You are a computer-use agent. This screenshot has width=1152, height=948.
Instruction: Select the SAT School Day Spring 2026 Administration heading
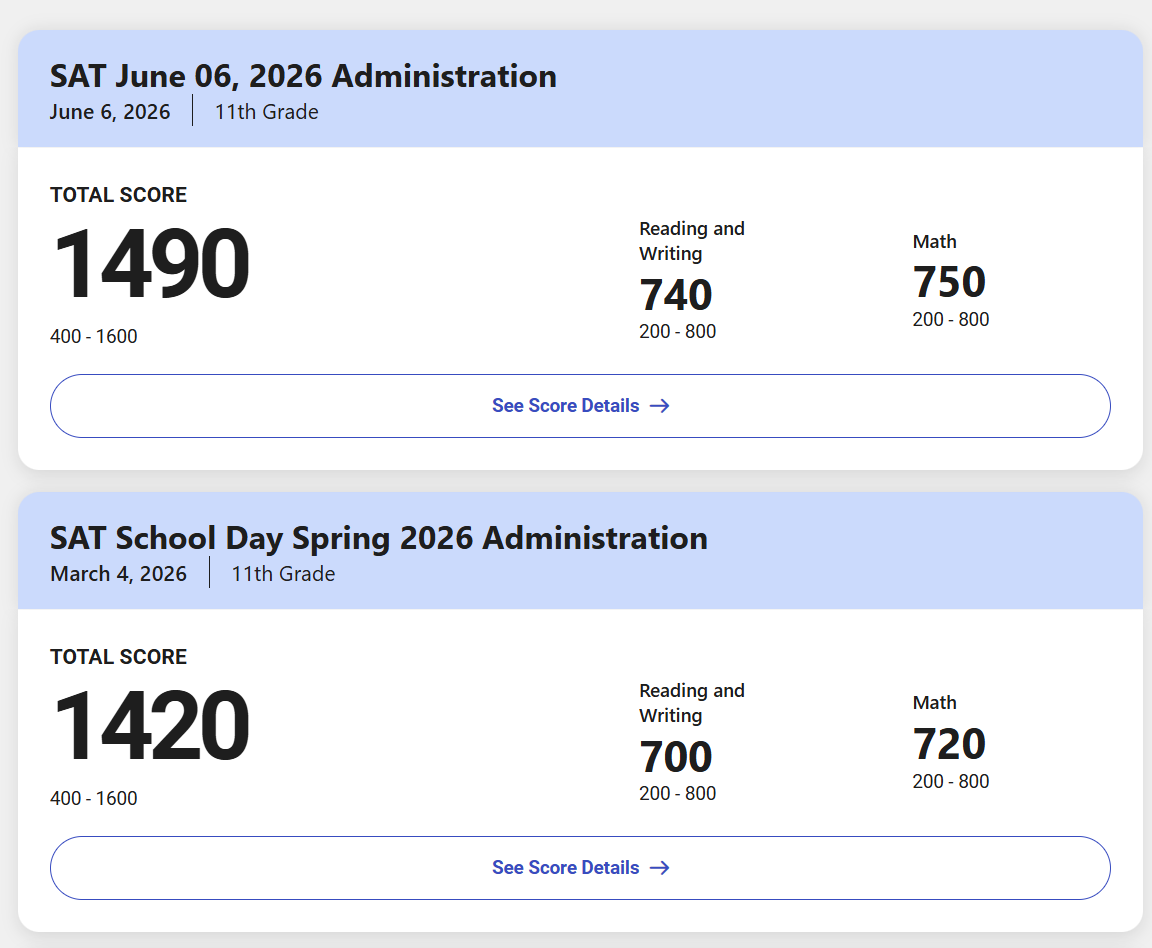pyautogui.click(x=378, y=538)
